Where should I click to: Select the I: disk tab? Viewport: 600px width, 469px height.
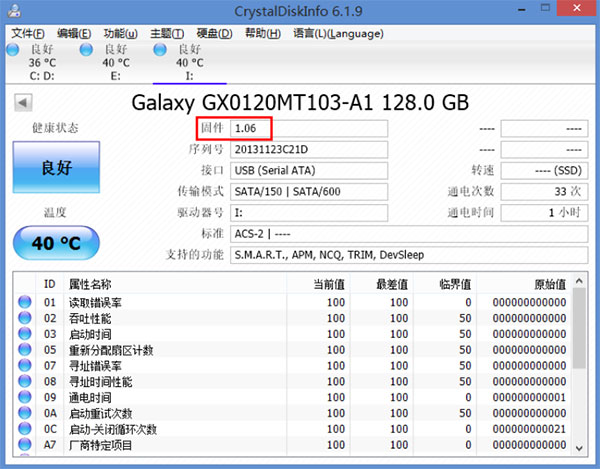tap(189, 62)
